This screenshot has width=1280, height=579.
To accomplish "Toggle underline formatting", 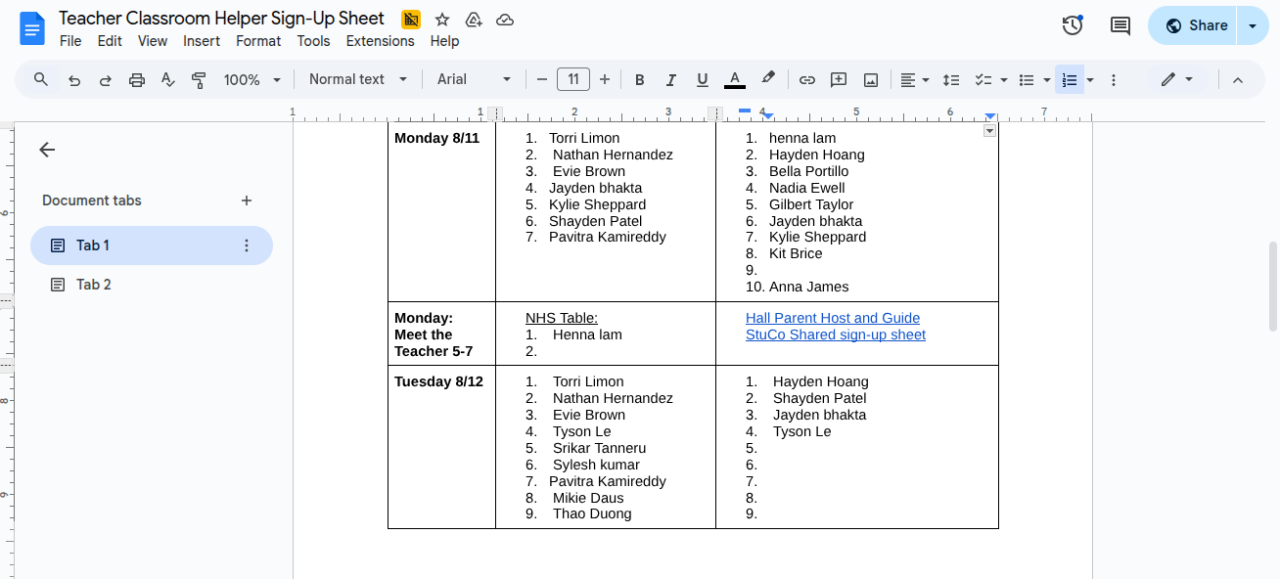I will pos(702,80).
